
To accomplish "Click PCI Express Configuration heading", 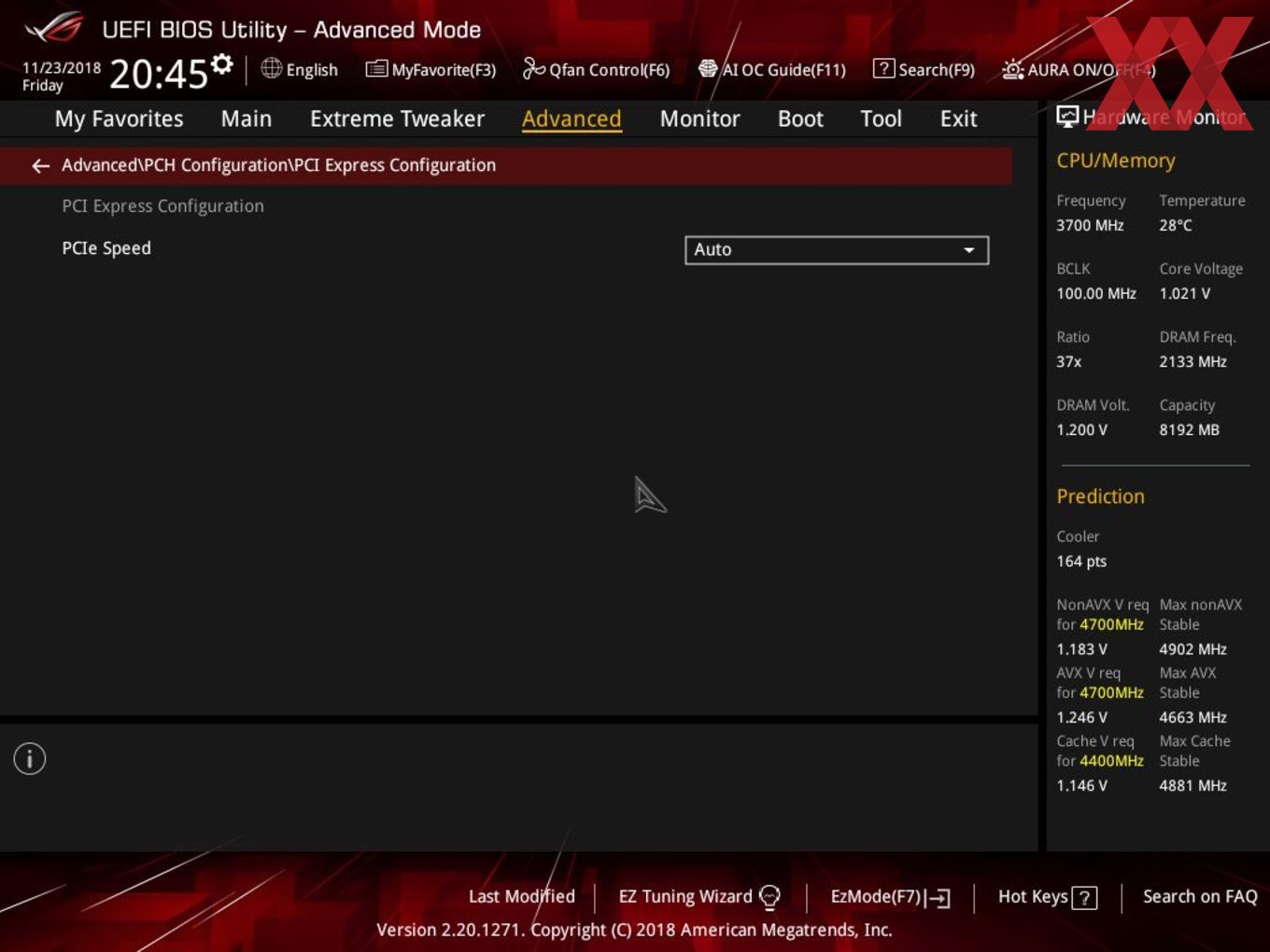I will (x=162, y=206).
